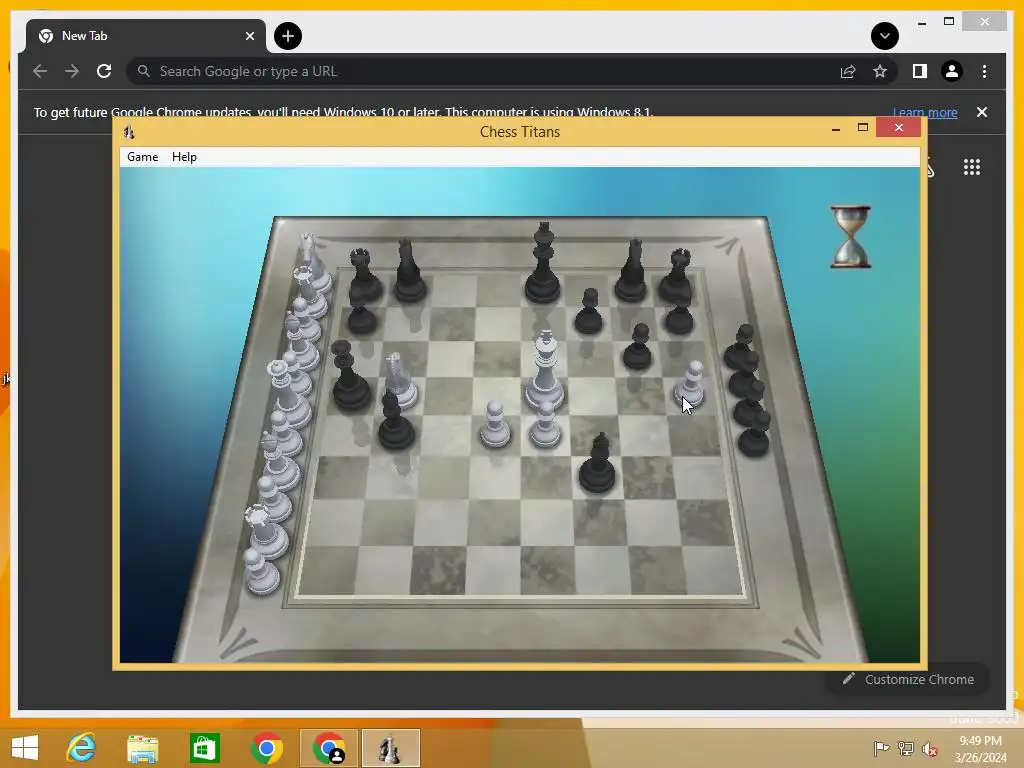Click the Customize Chrome button

(x=908, y=679)
